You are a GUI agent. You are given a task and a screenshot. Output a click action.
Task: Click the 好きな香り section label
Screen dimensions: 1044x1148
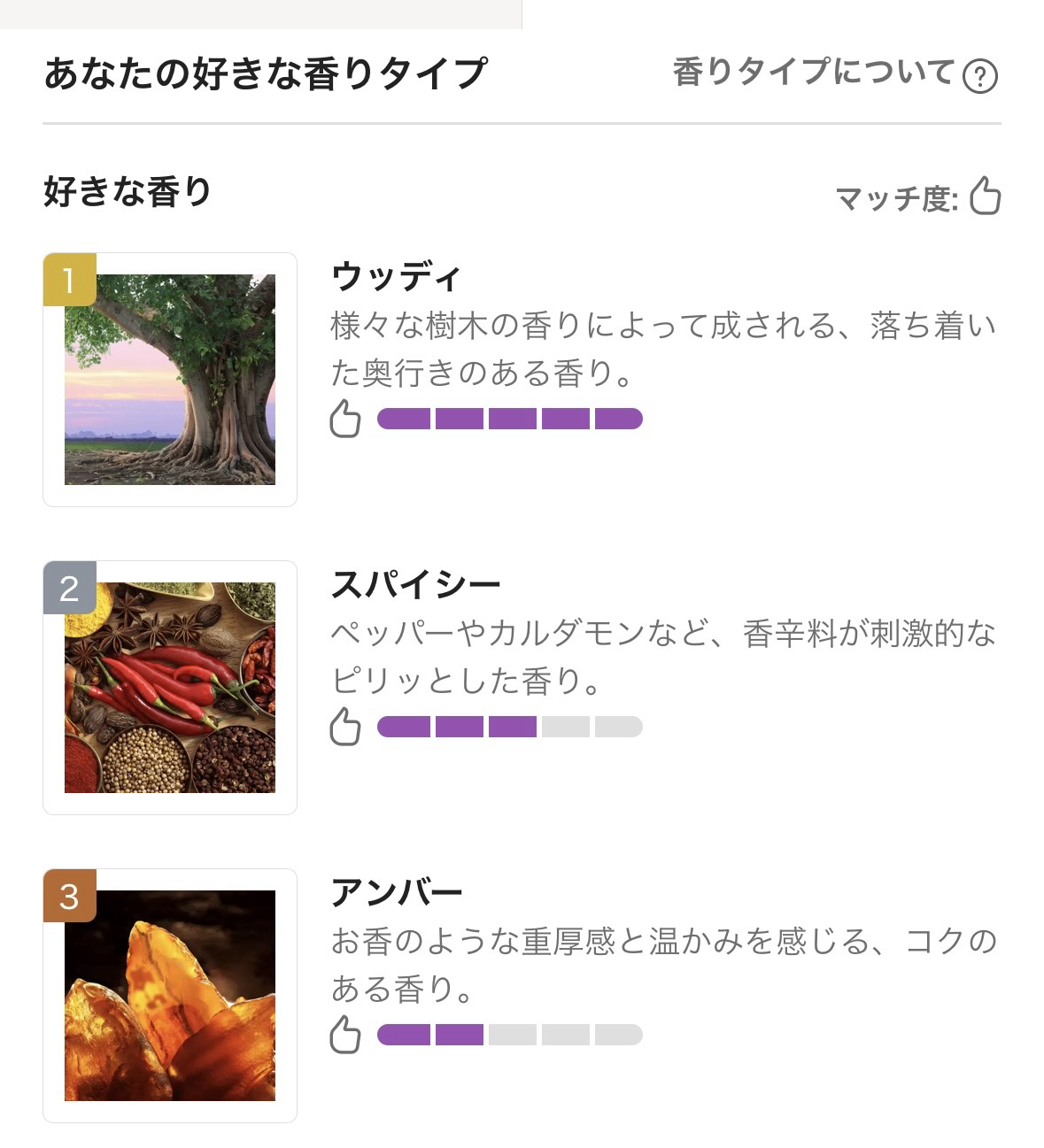pos(128,192)
